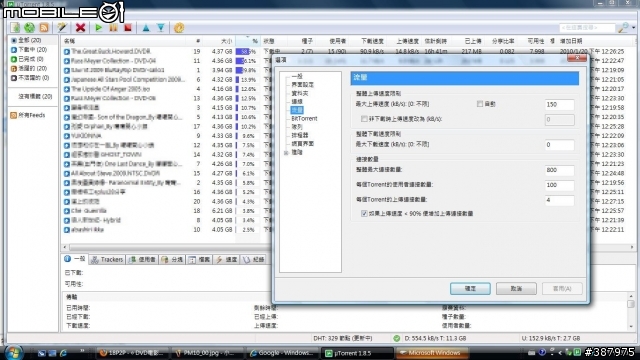Click the green Add Torrent from URL icon
Viewport: 640px width, 360px height.
pos(29,28)
